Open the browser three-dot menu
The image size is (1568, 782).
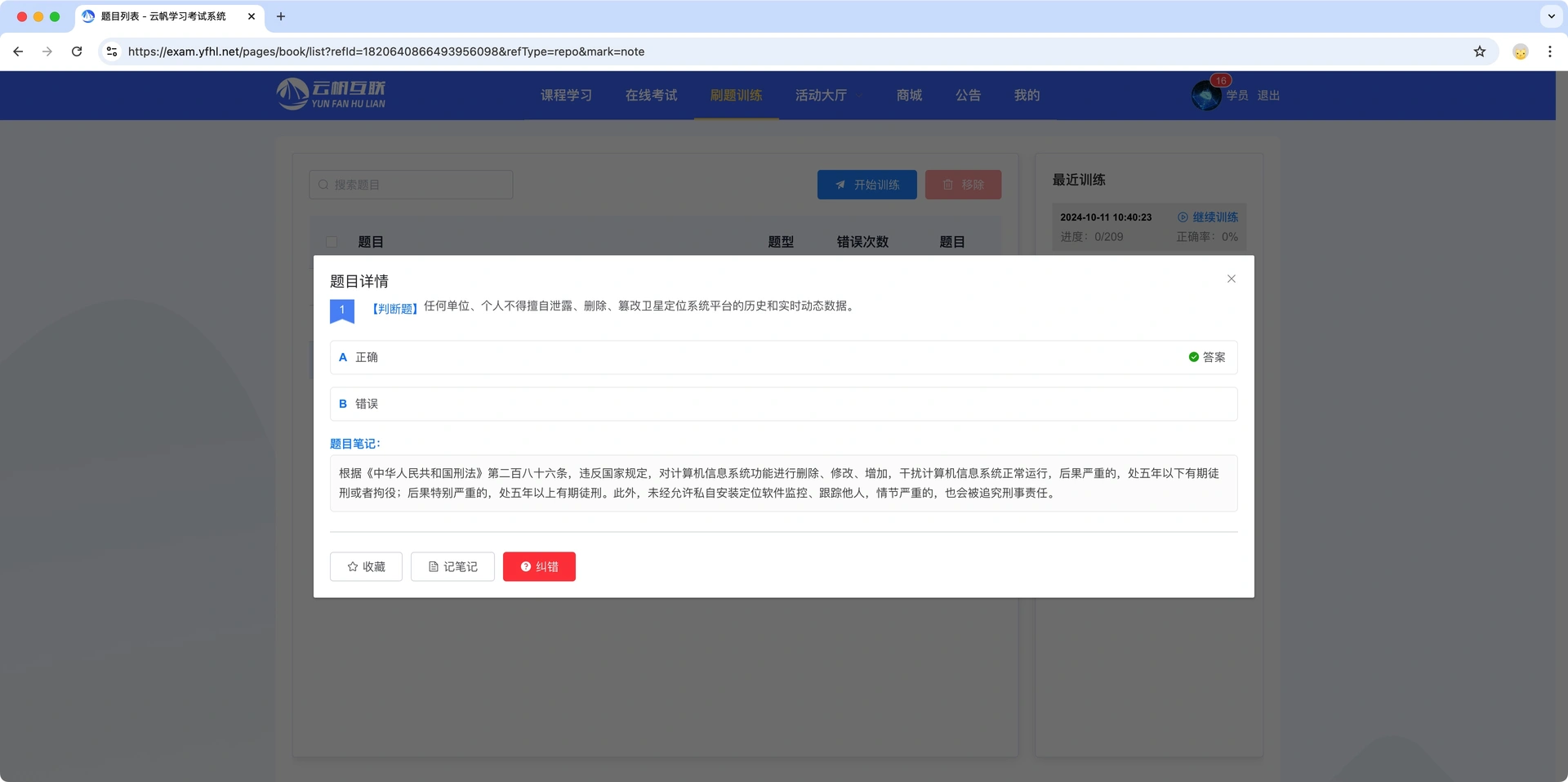(1550, 51)
